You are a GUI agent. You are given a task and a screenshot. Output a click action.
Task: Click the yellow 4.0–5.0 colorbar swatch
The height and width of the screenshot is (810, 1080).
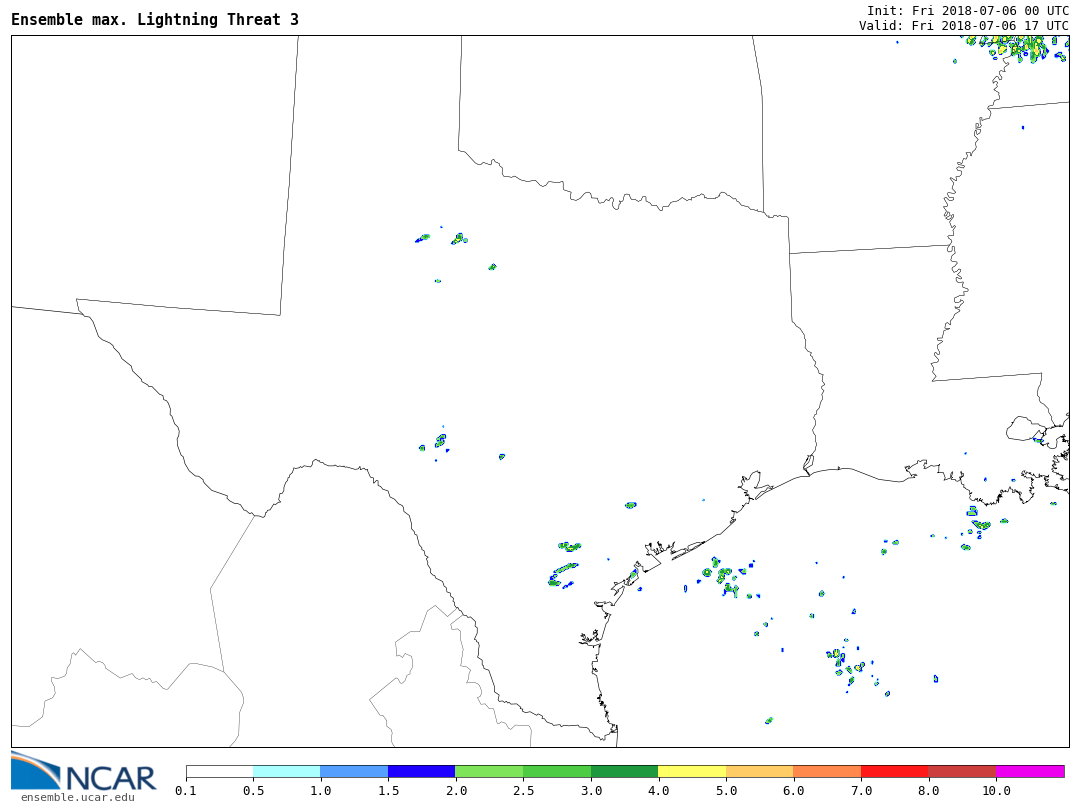(x=691, y=771)
